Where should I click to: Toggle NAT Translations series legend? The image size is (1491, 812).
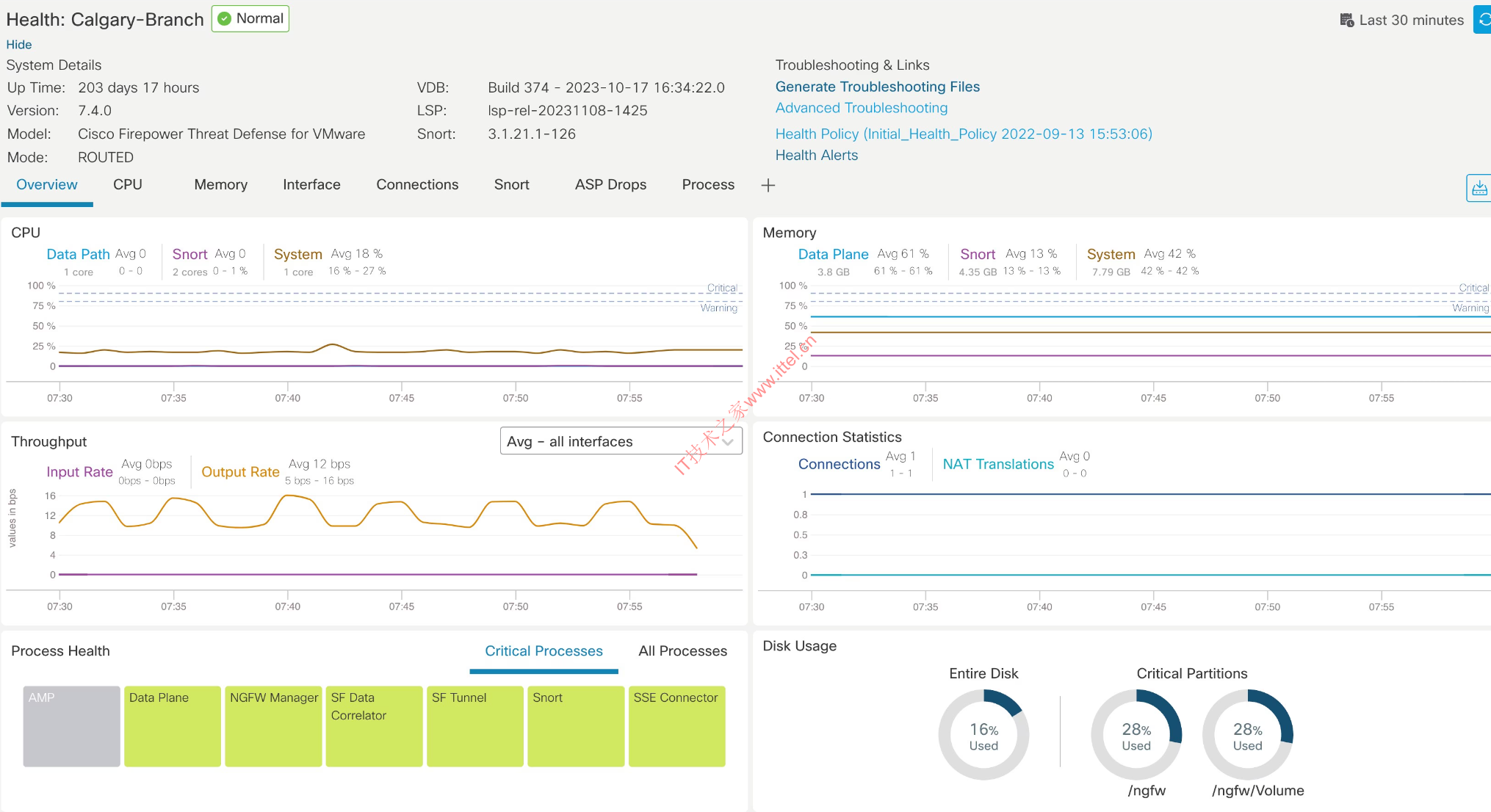997,464
